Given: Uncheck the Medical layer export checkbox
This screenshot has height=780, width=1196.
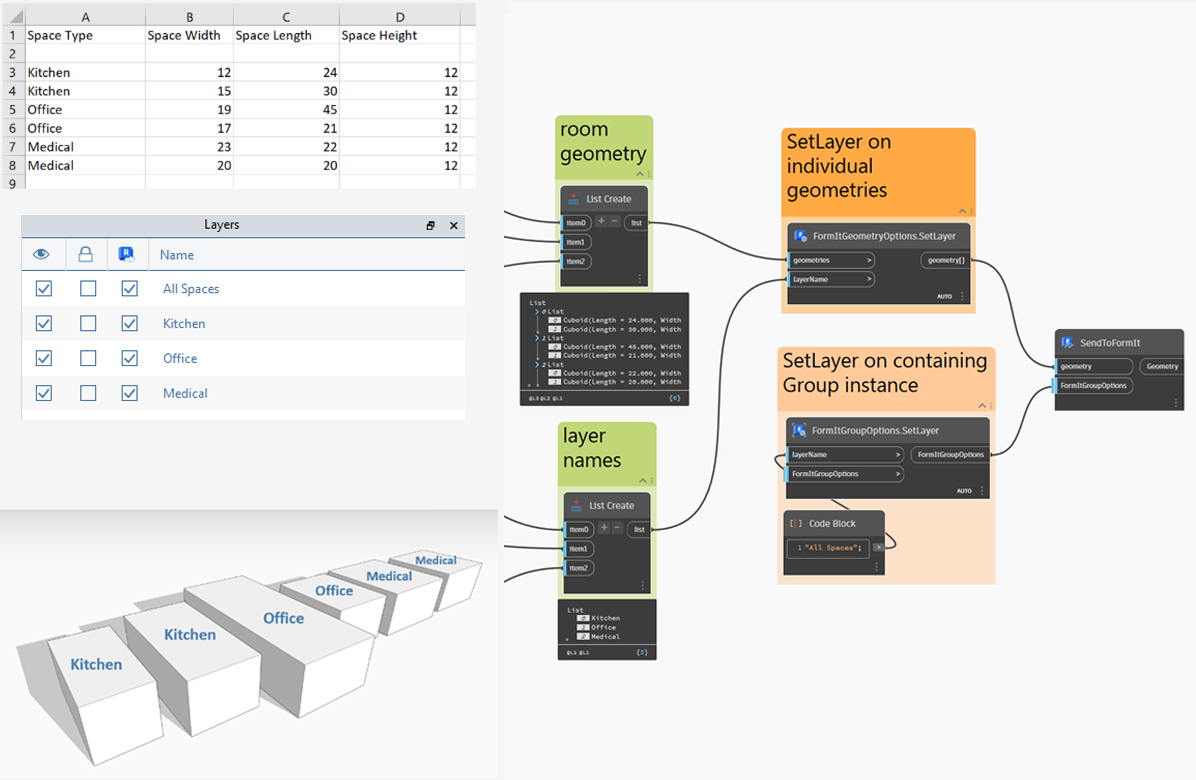Looking at the screenshot, I should tap(130, 393).
